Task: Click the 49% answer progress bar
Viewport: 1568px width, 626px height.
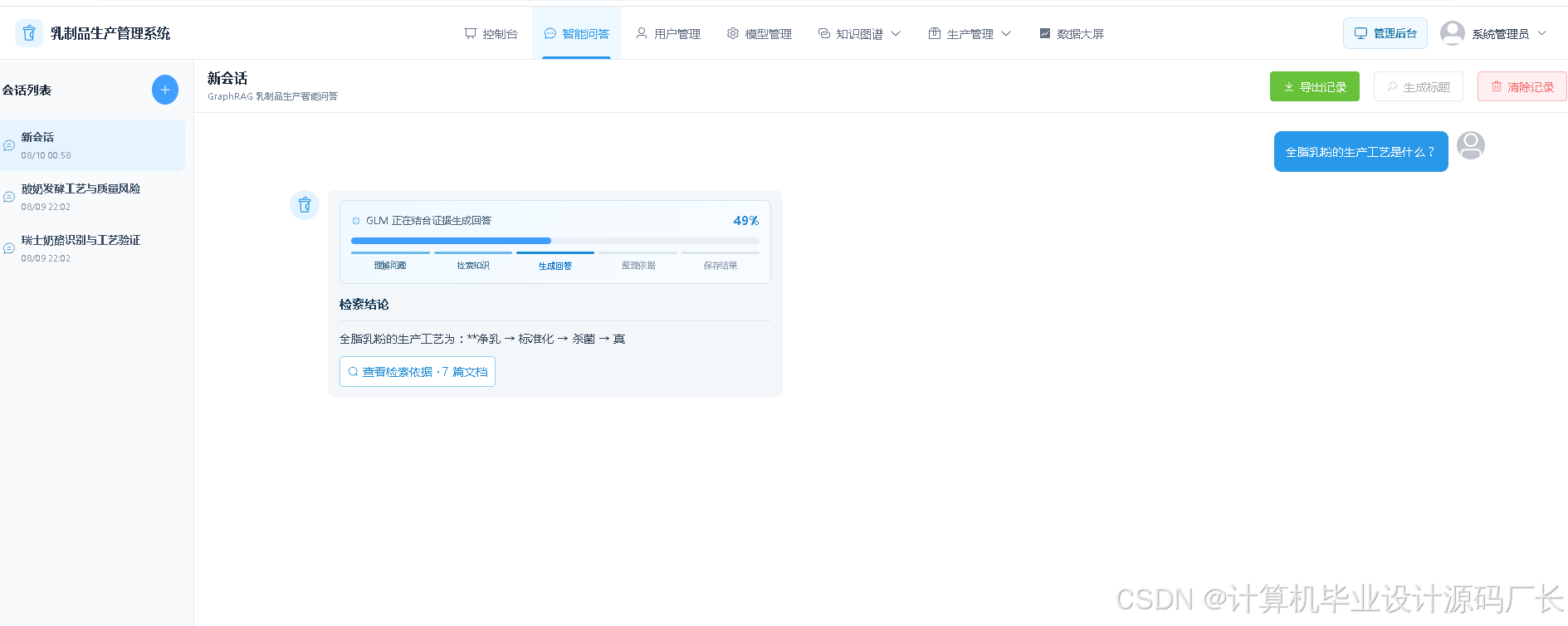Action: [x=554, y=241]
